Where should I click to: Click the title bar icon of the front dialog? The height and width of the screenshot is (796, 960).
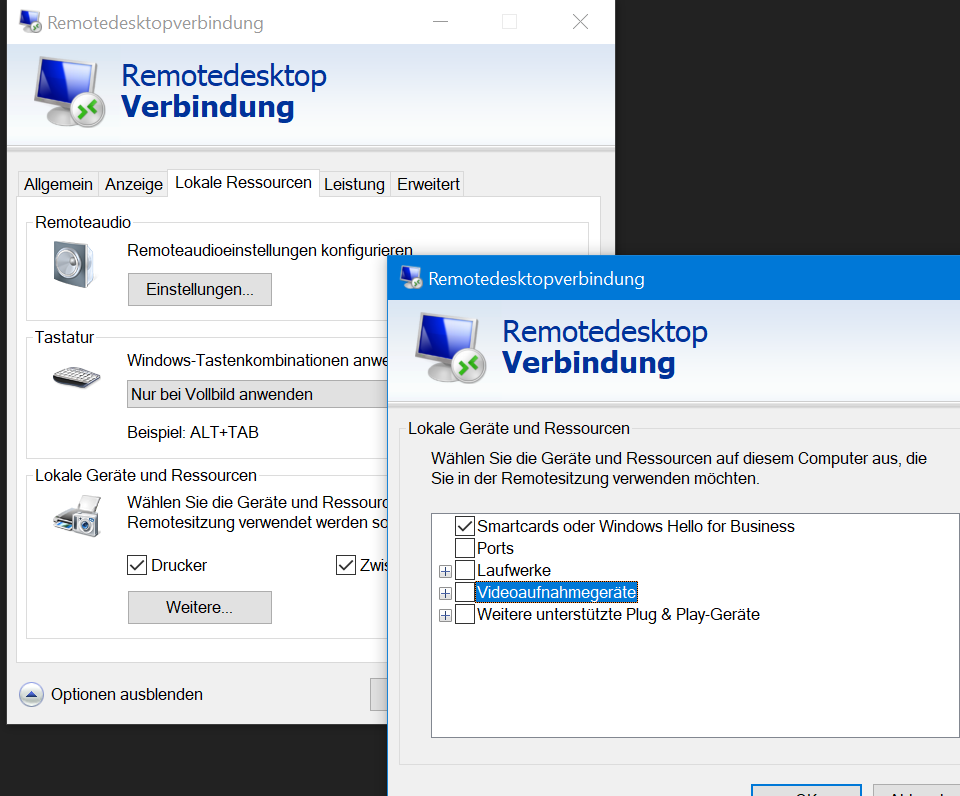(x=411, y=278)
